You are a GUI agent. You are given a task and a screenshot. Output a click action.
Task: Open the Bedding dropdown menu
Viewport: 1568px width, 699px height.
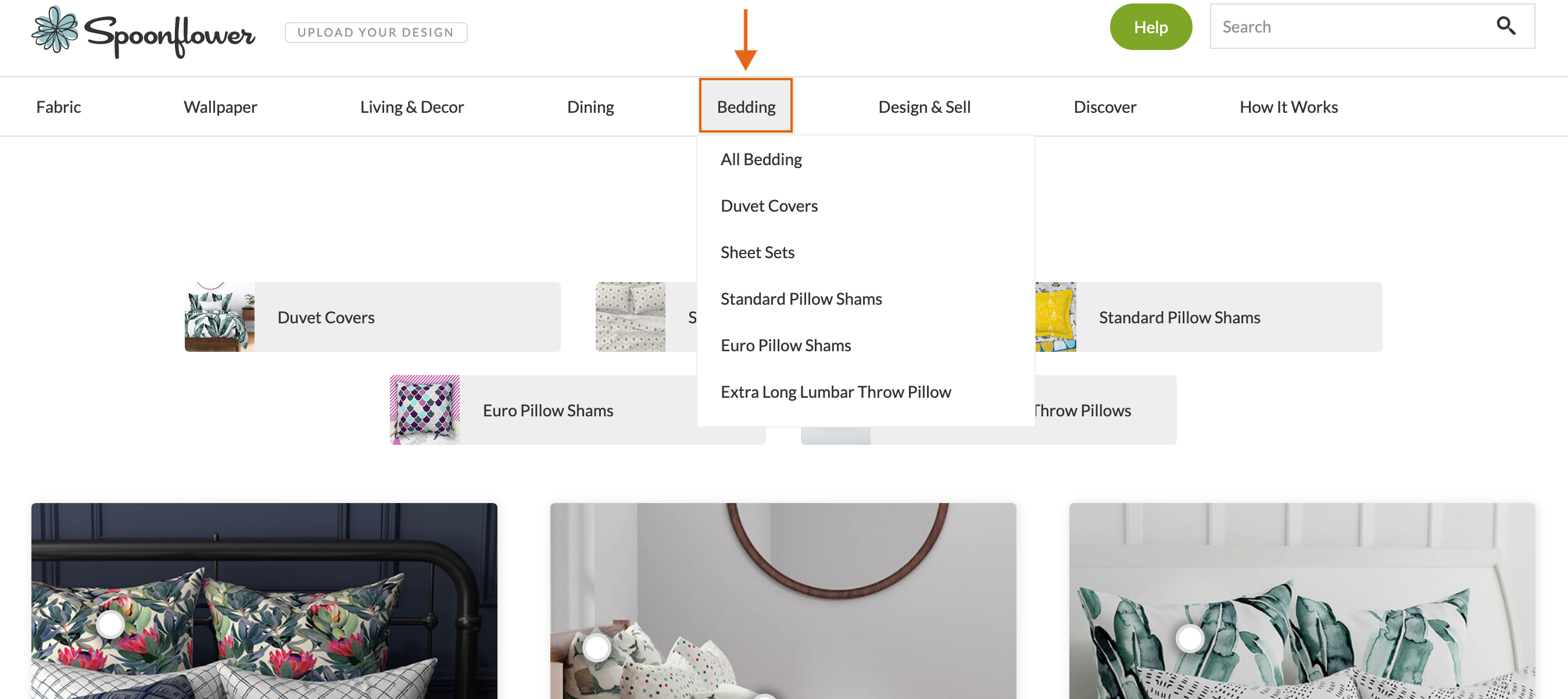[746, 106]
